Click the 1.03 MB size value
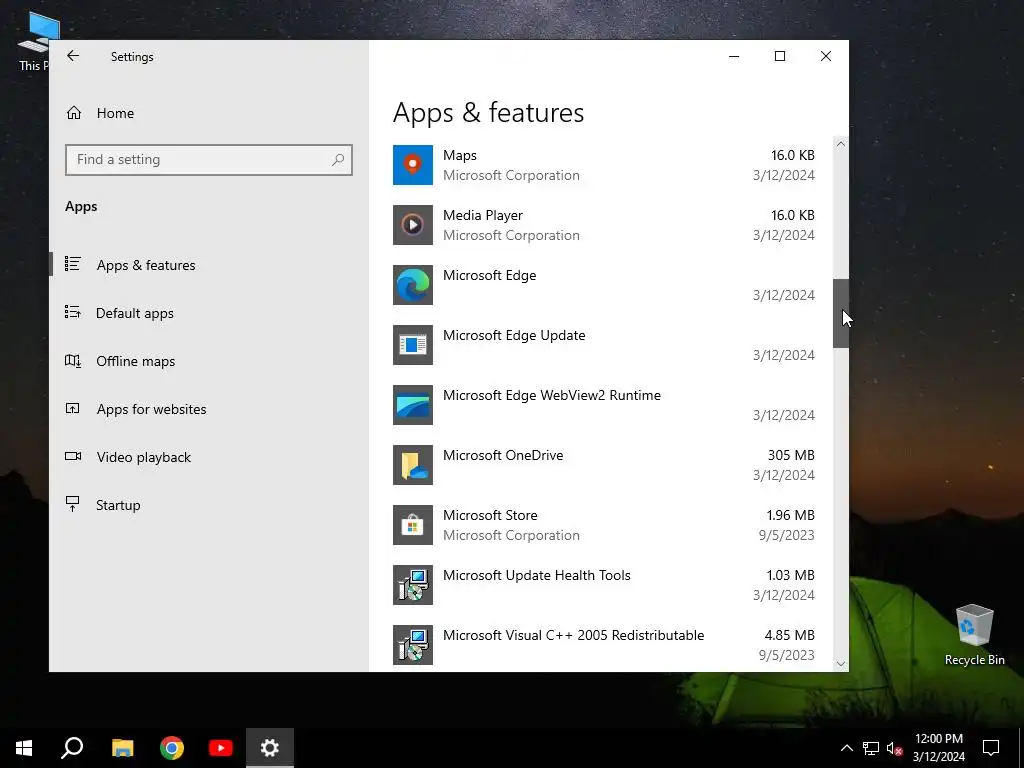 790,575
